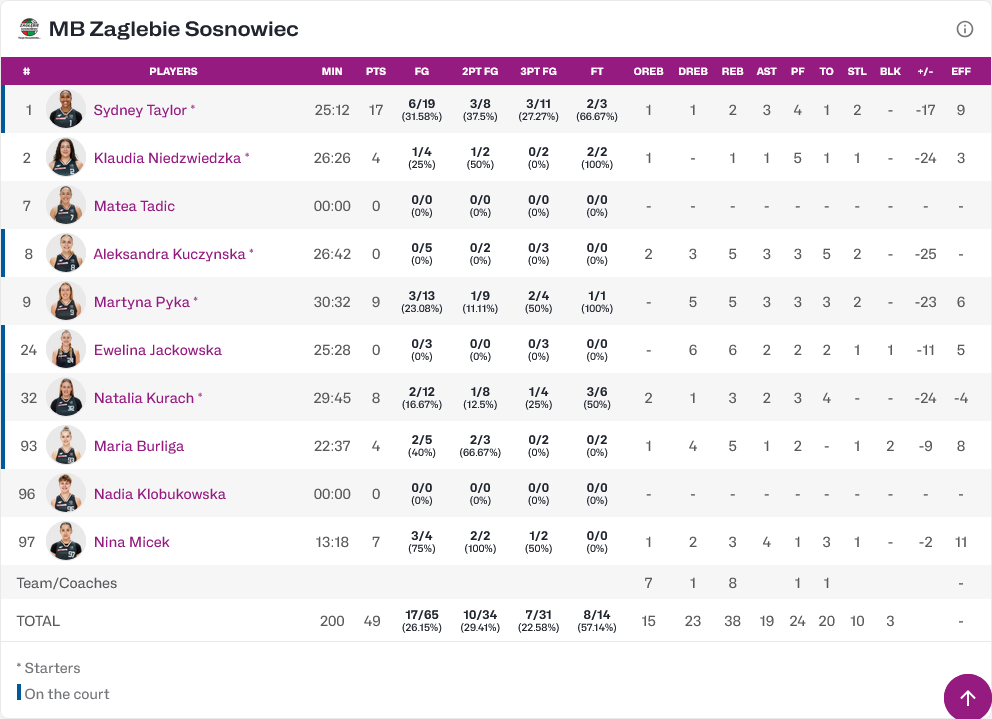This screenshot has height=719, width=992.
Task: Click Klaudia Niedzwiedzka's avatar
Action: click(x=66, y=157)
